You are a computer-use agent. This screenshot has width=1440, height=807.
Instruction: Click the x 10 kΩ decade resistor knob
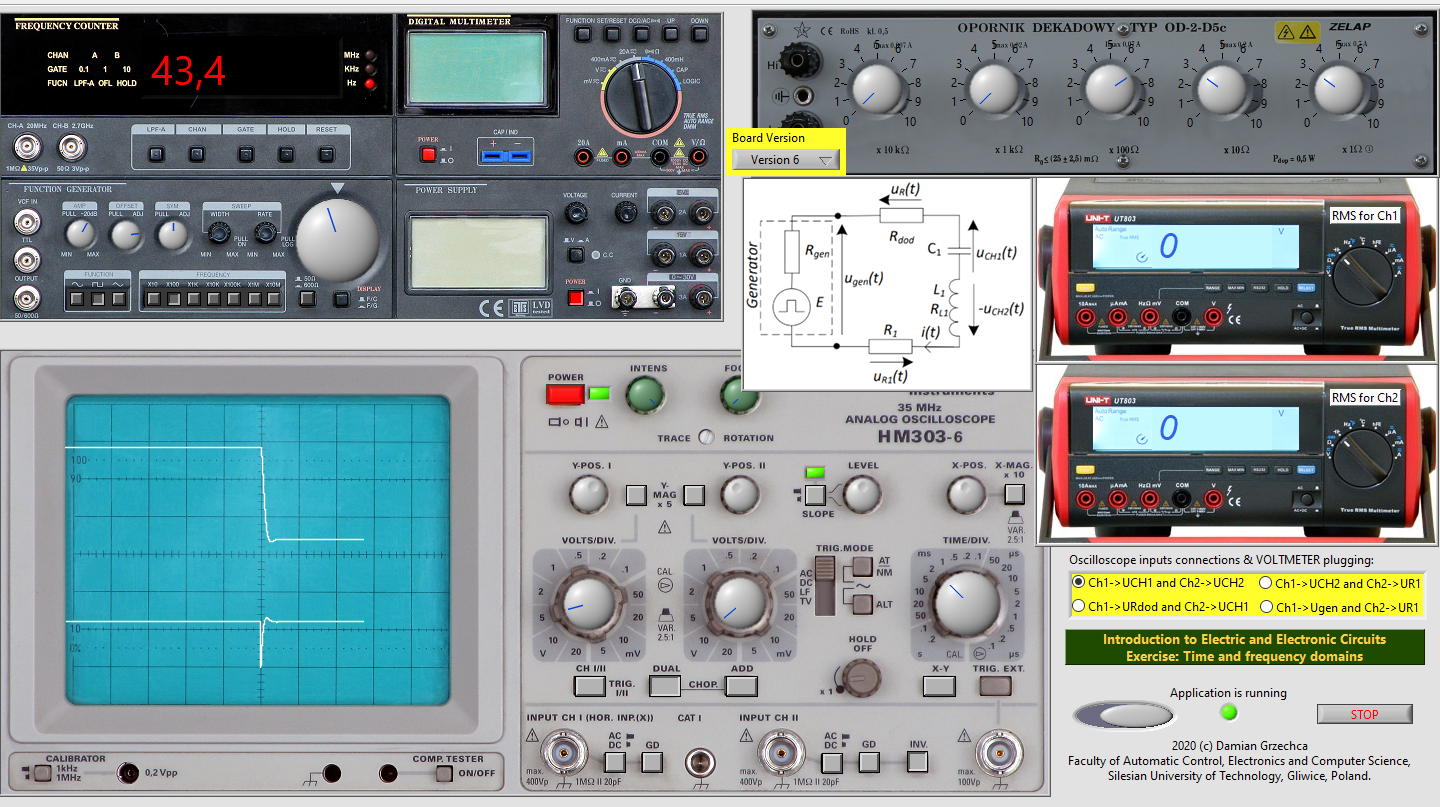(875, 90)
